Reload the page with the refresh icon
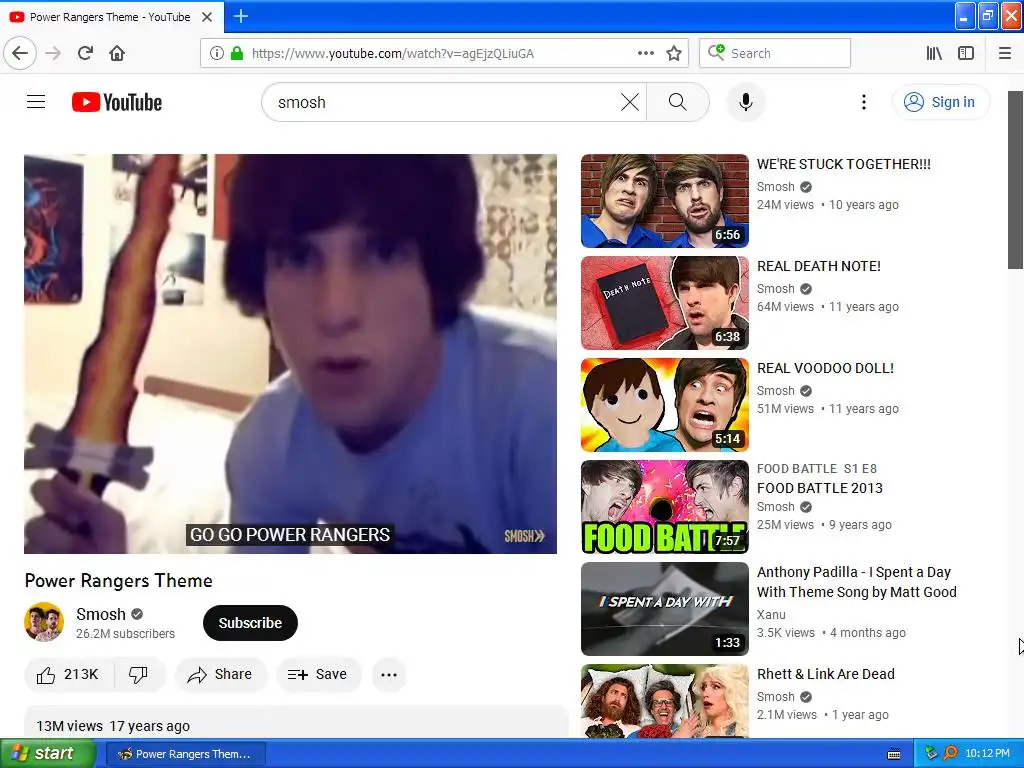The image size is (1024, 768). coord(85,53)
